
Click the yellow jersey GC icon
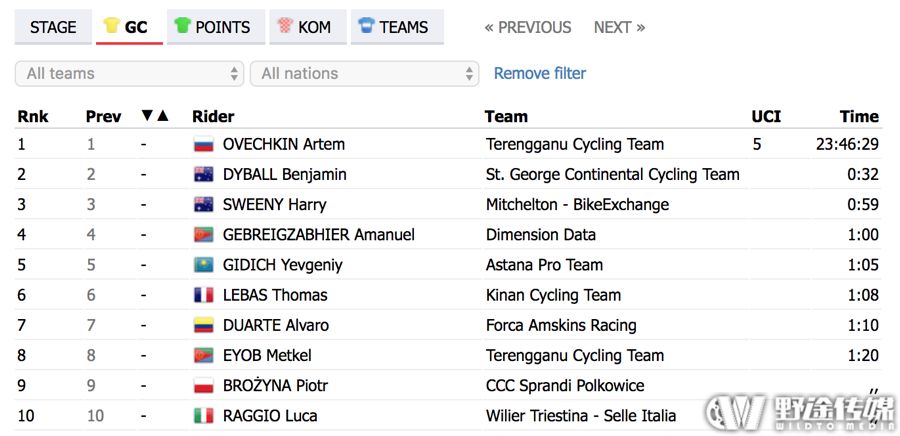click(x=111, y=26)
